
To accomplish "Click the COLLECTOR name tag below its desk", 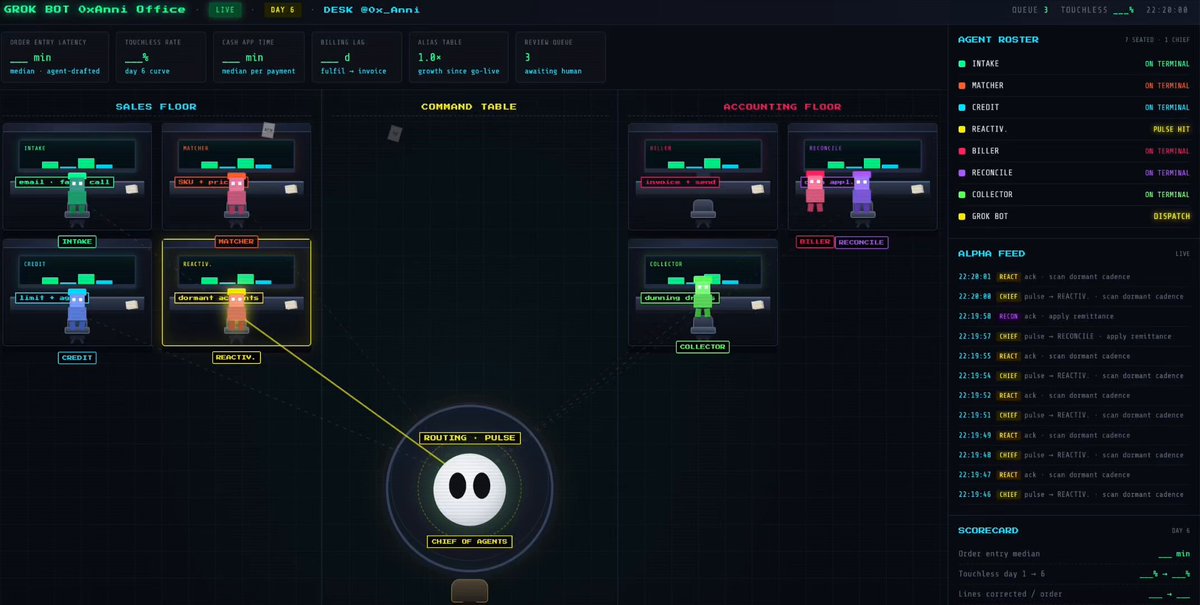I will (702, 347).
